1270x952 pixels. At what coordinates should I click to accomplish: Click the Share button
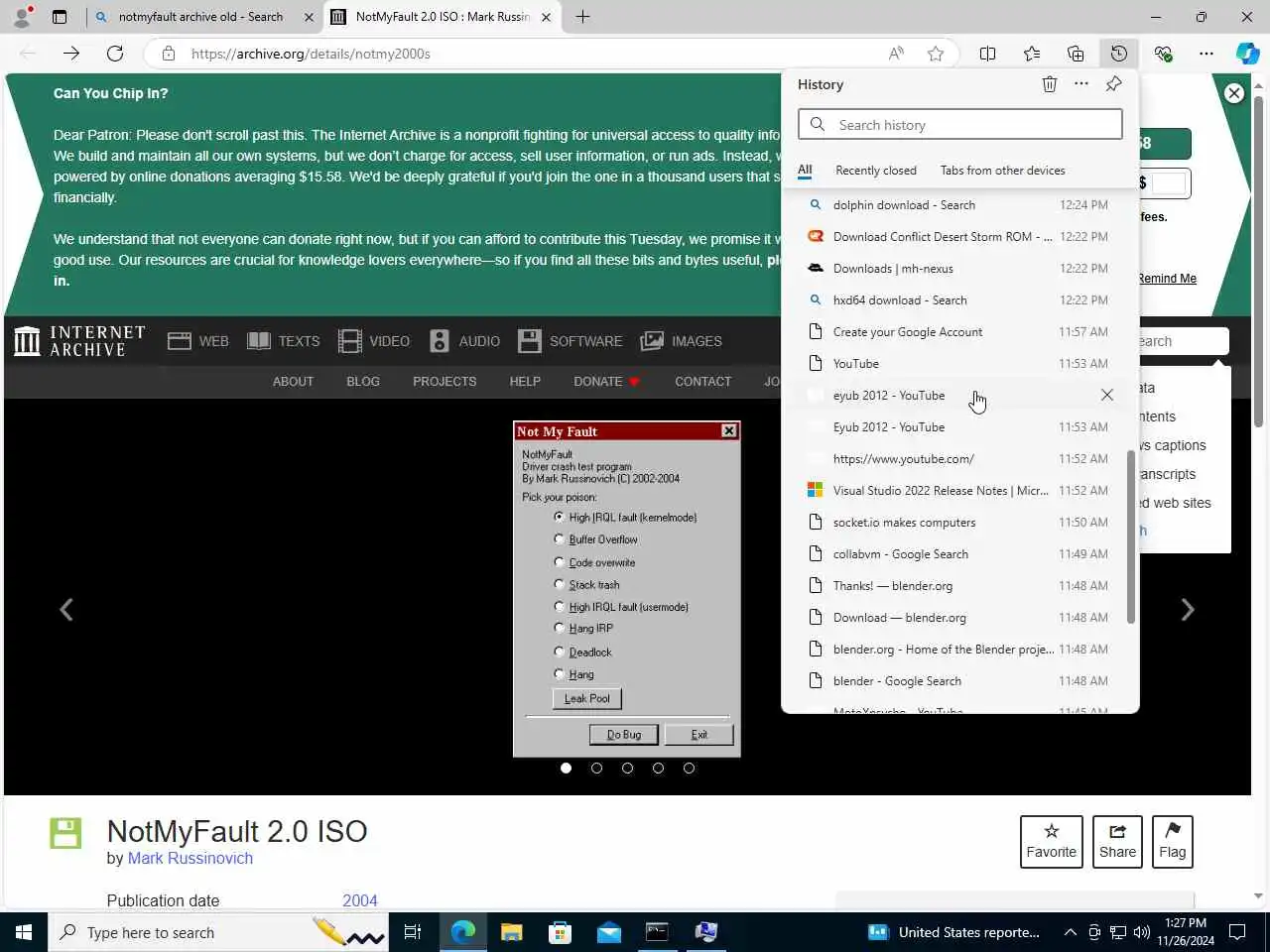[x=1117, y=841]
